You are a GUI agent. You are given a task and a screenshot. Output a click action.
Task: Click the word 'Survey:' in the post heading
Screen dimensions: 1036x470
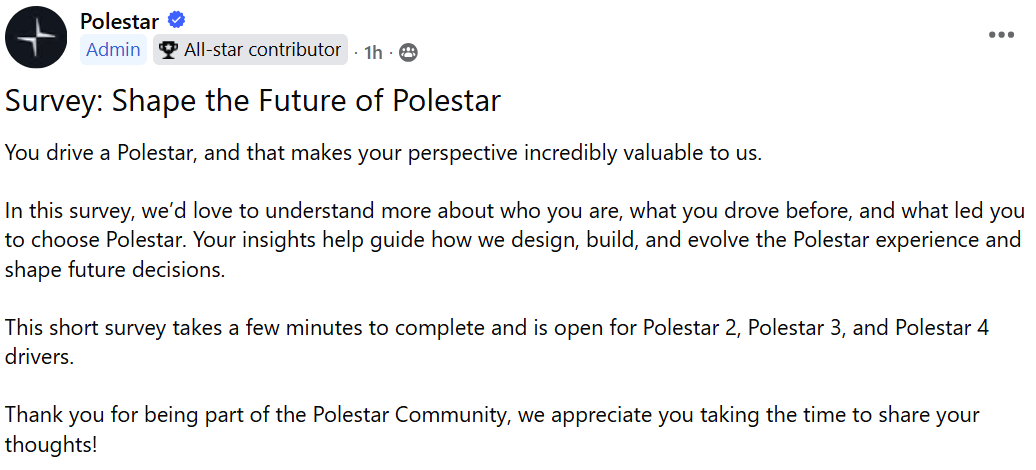(x=54, y=101)
